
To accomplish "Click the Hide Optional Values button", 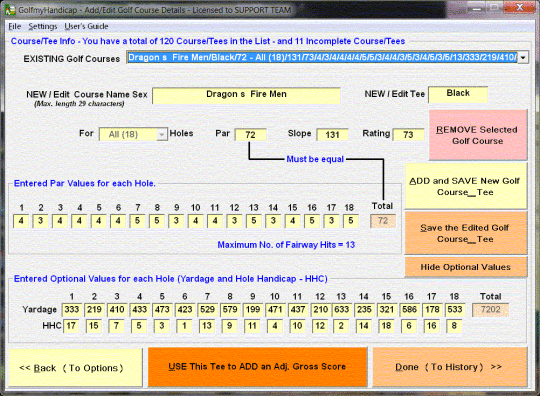I will click(x=465, y=267).
